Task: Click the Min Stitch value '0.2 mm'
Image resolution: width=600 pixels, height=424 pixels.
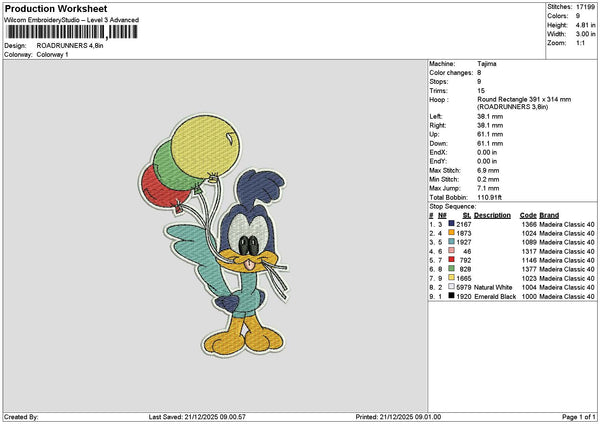Action: coord(488,179)
